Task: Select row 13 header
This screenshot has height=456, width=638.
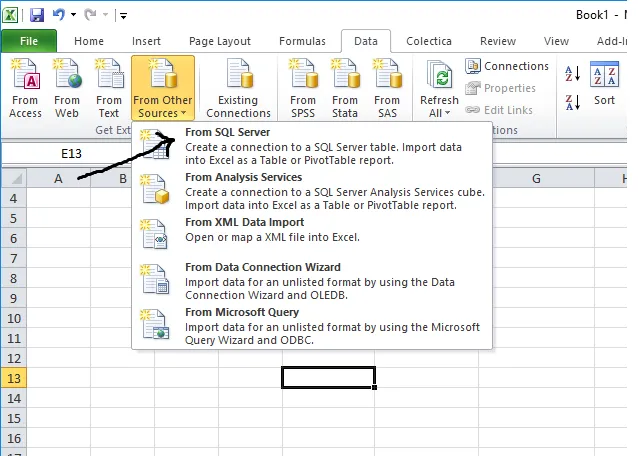Action: coord(14,378)
